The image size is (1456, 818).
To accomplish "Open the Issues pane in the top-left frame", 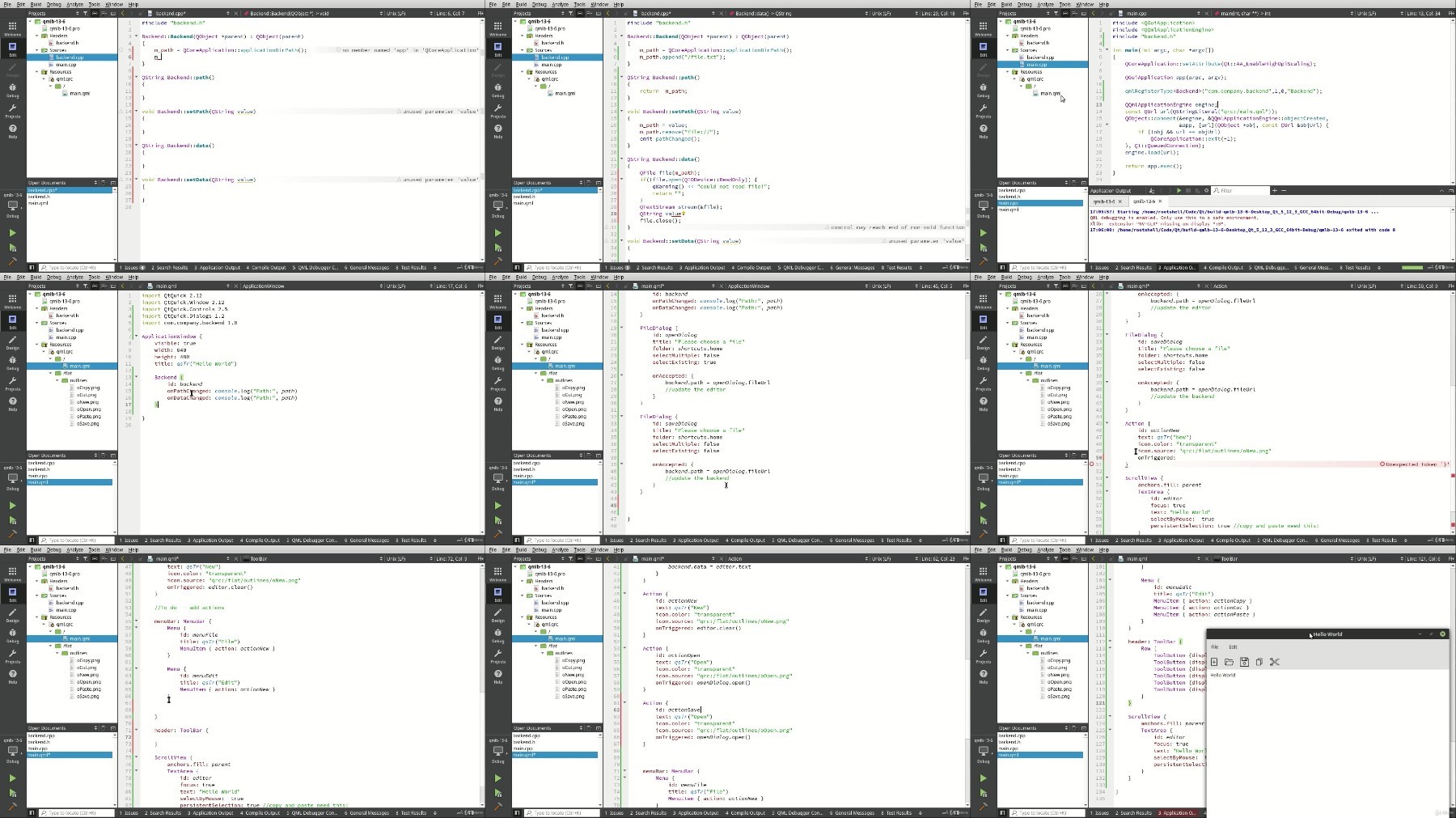I will point(133,268).
